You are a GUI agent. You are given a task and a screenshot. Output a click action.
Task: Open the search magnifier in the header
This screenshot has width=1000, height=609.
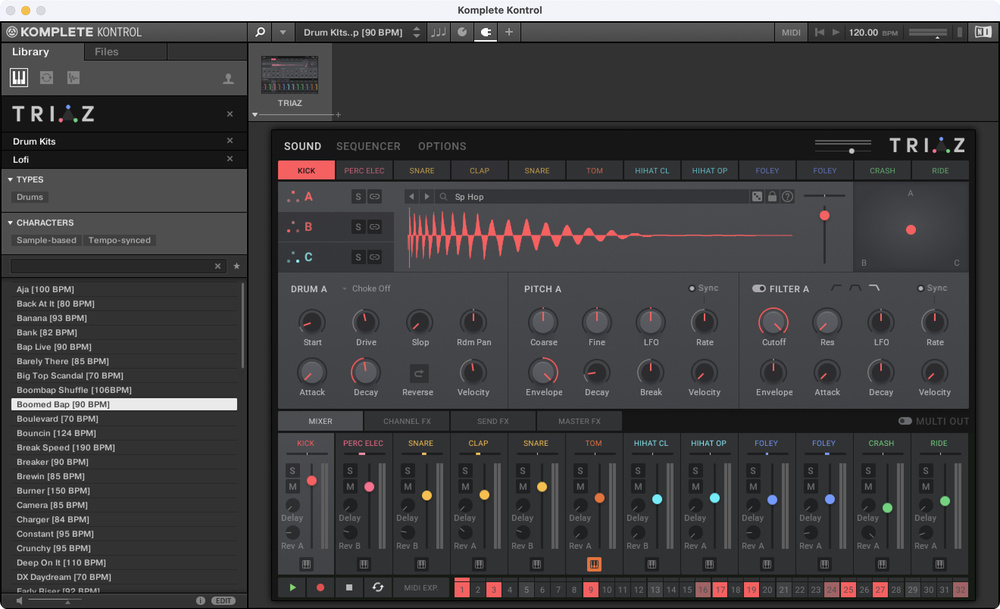point(260,32)
